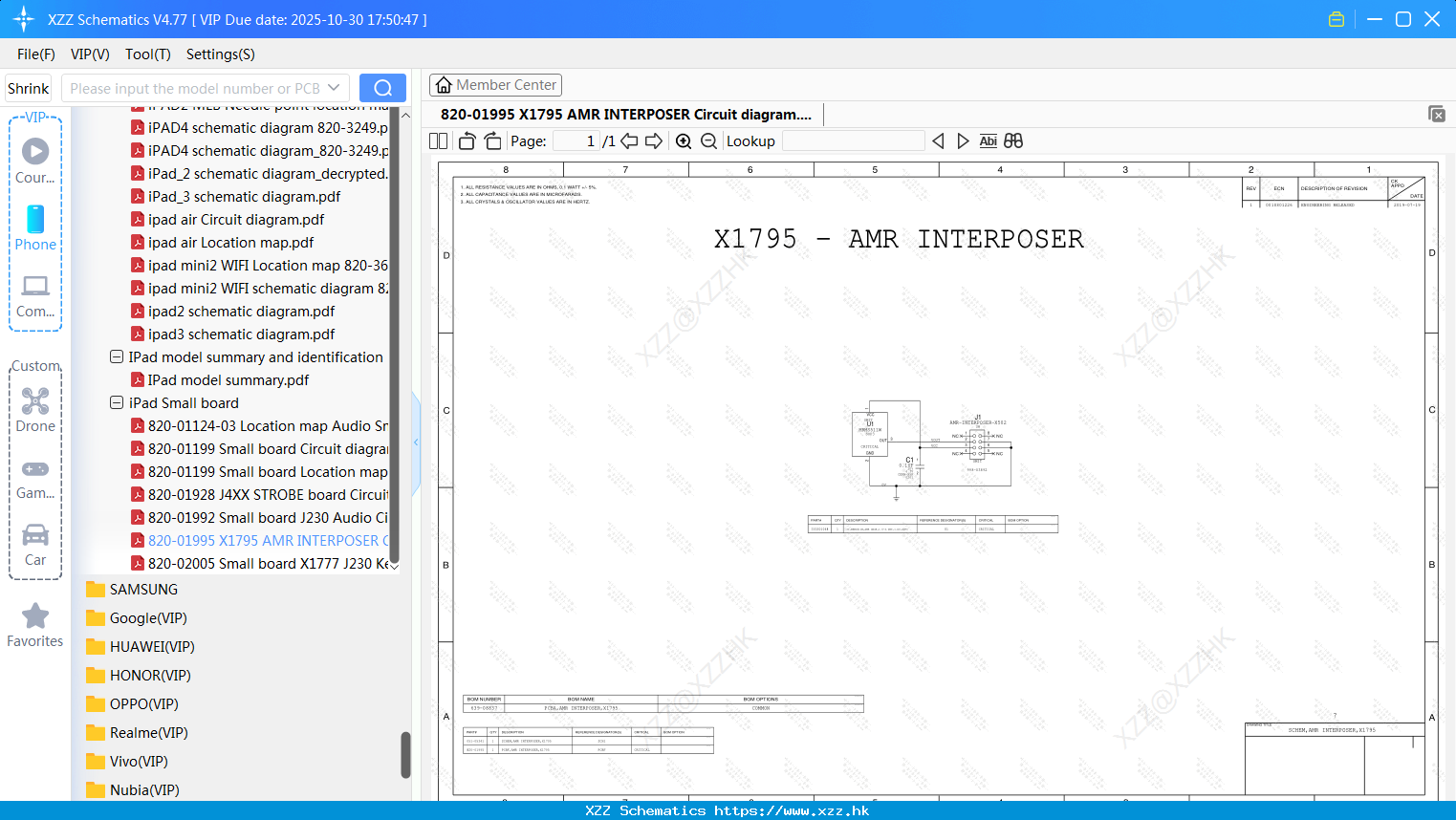Zoom in on the schematic
Screen dimensions: 1456x820
click(684, 140)
